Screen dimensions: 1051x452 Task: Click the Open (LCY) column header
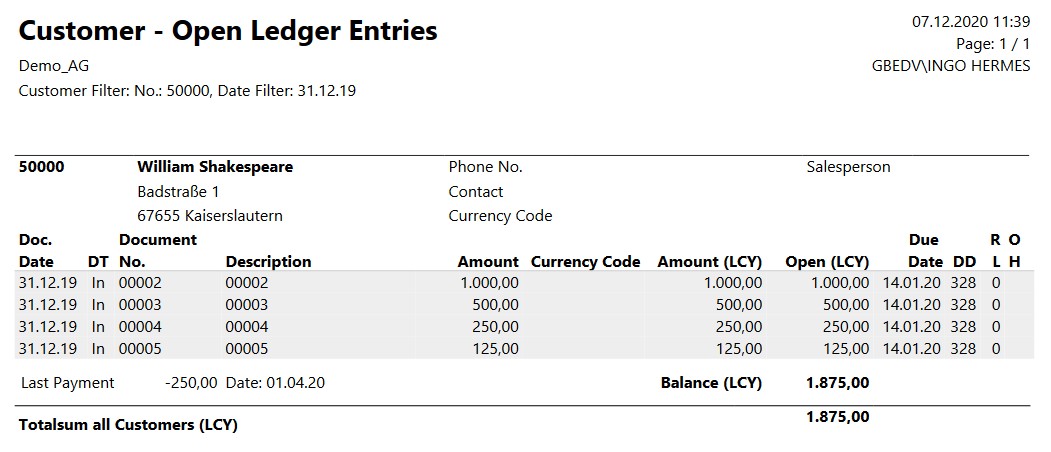[827, 262]
